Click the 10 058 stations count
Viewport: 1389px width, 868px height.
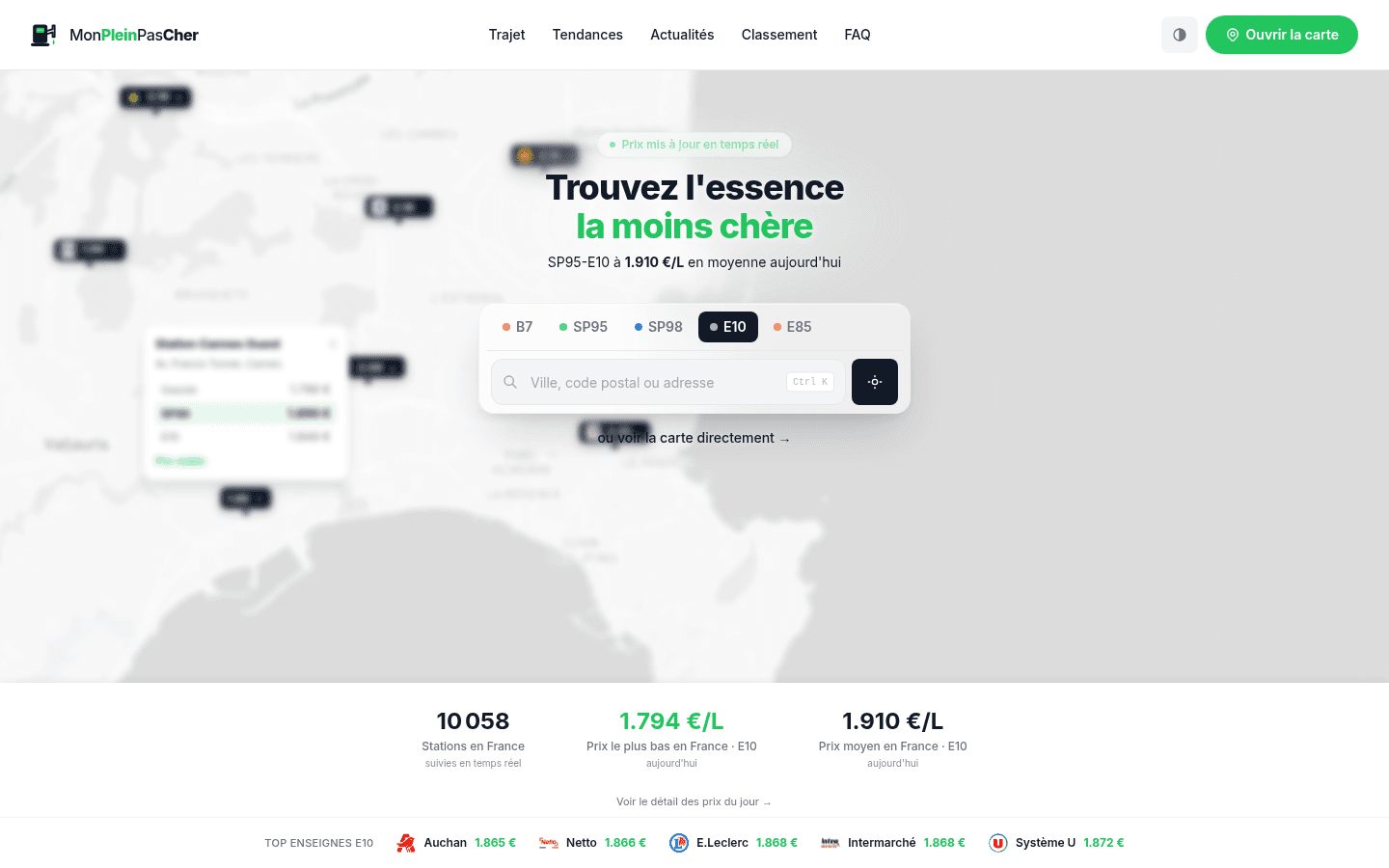click(x=473, y=721)
